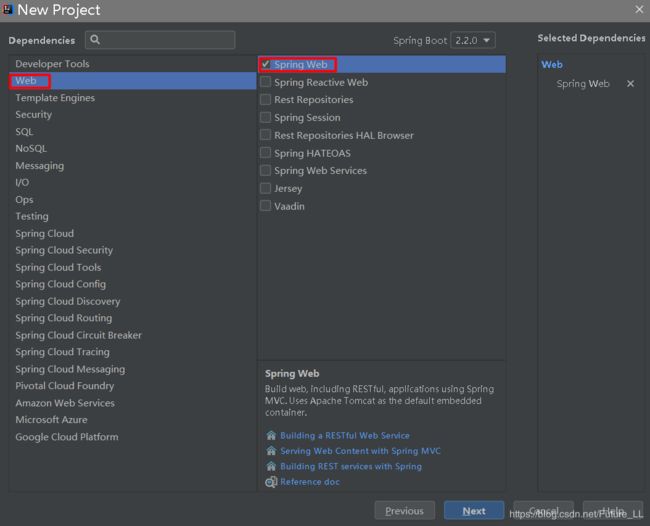This screenshot has width=650, height=526.
Task: Select Spring Cloud Routing category
Action: point(133,318)
